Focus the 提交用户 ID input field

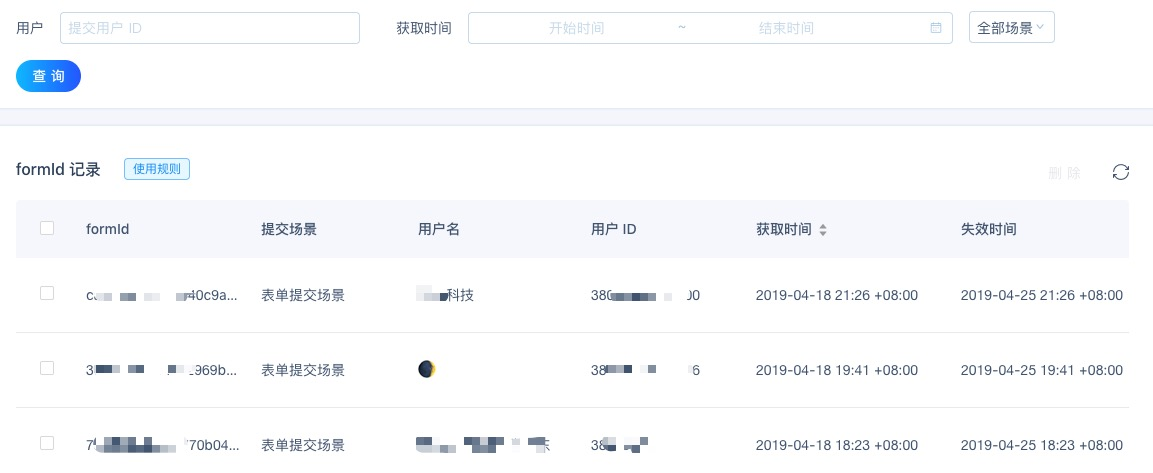point(209,28)
